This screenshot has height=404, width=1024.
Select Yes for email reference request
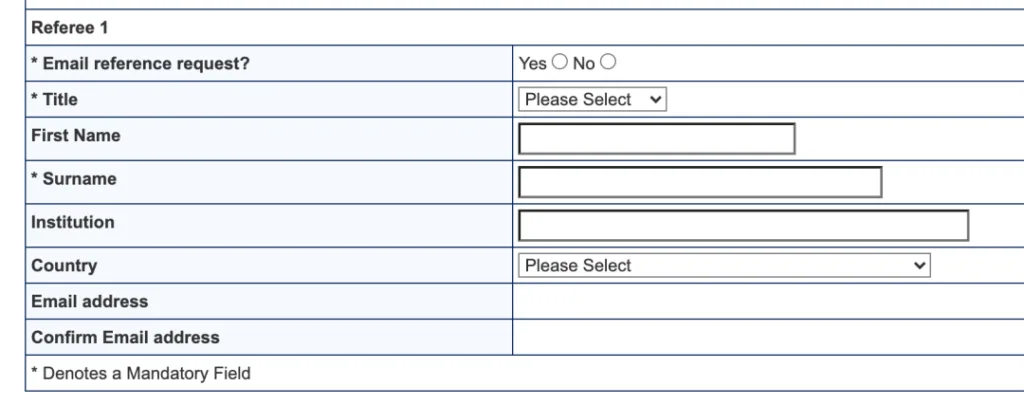click(x=560, y=63)
